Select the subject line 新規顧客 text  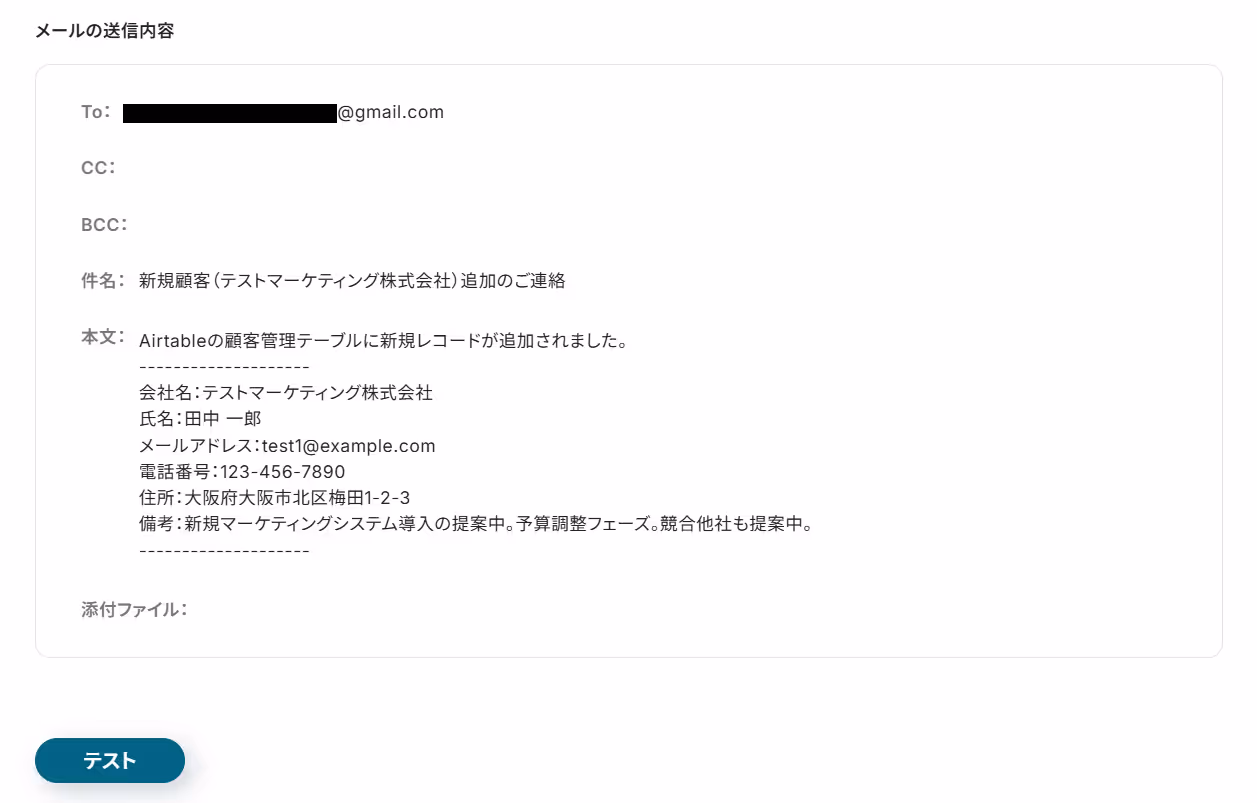click(353, 281)
